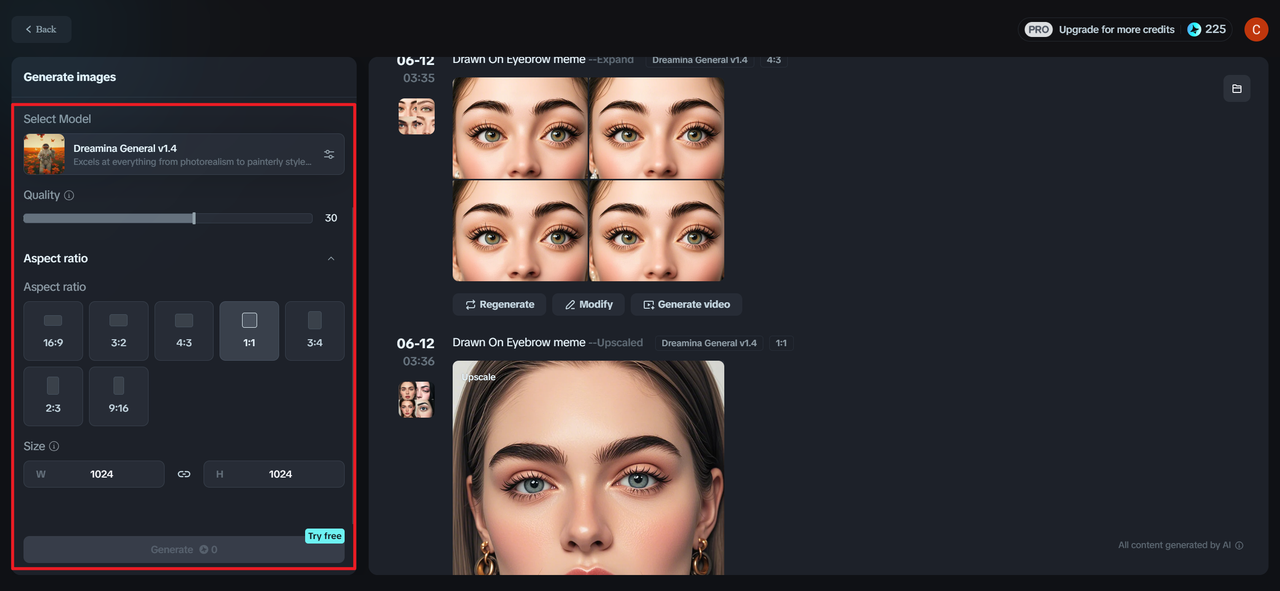Click the Quality info icon
The width and height of the screenshot is (1280, 591).
[69, 195]
